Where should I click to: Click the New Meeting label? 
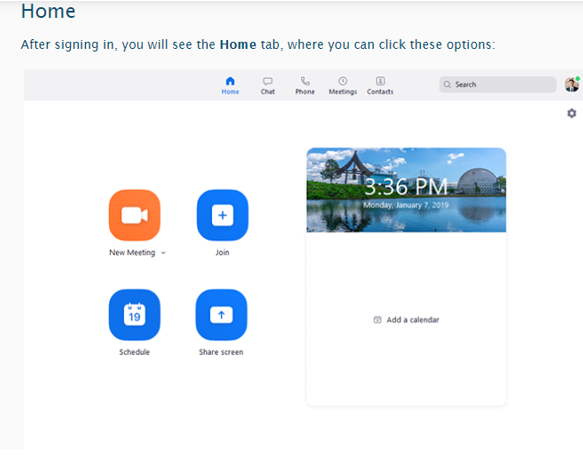[132, 253]
